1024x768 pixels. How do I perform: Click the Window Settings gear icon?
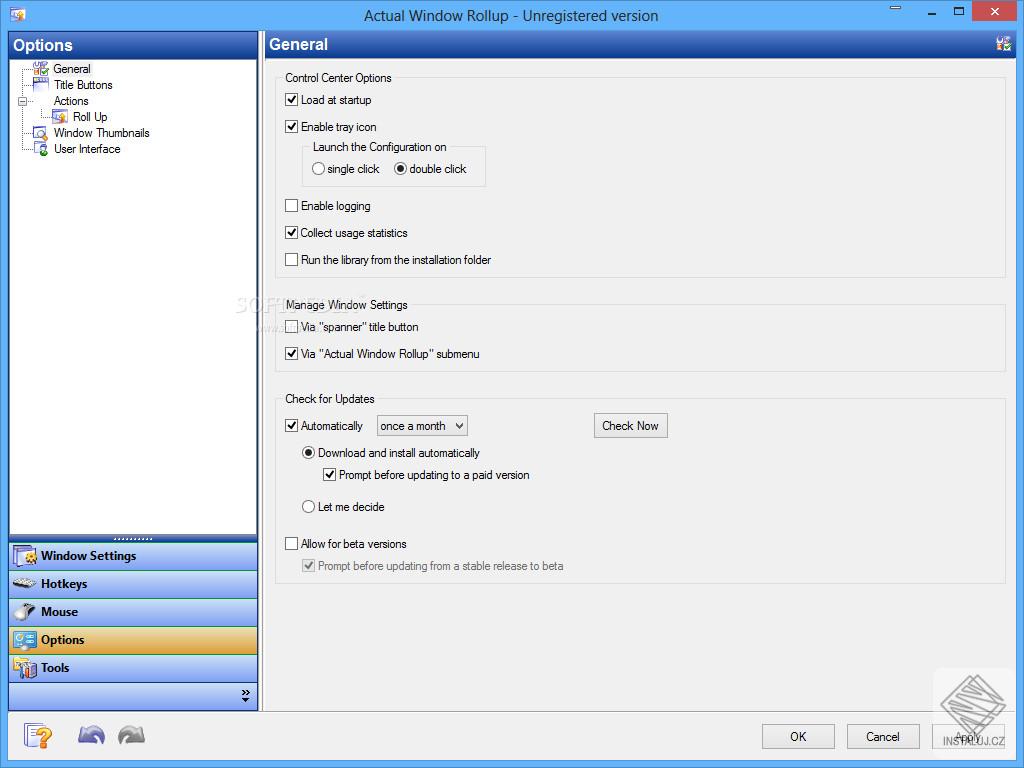25,556
